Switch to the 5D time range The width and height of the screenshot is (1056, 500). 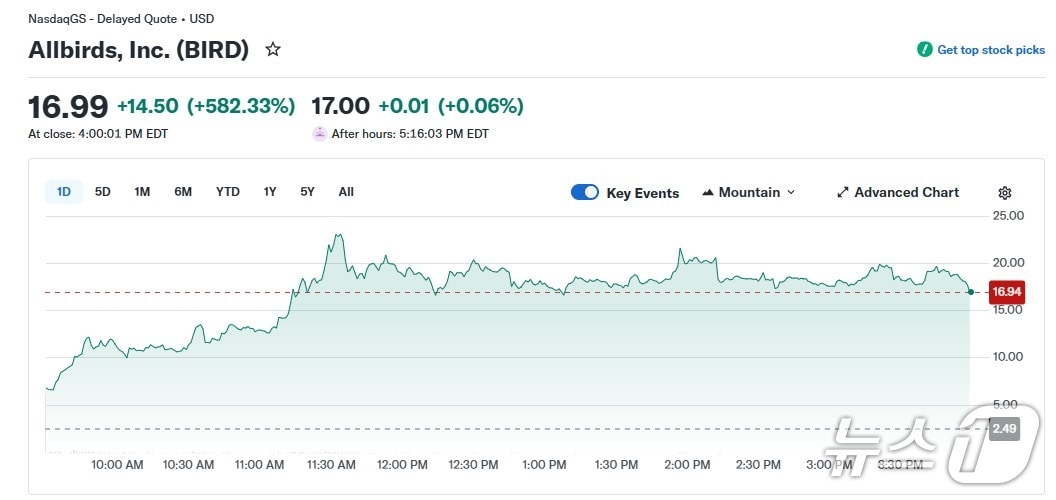pyautogui.click(x=103, y=192)
